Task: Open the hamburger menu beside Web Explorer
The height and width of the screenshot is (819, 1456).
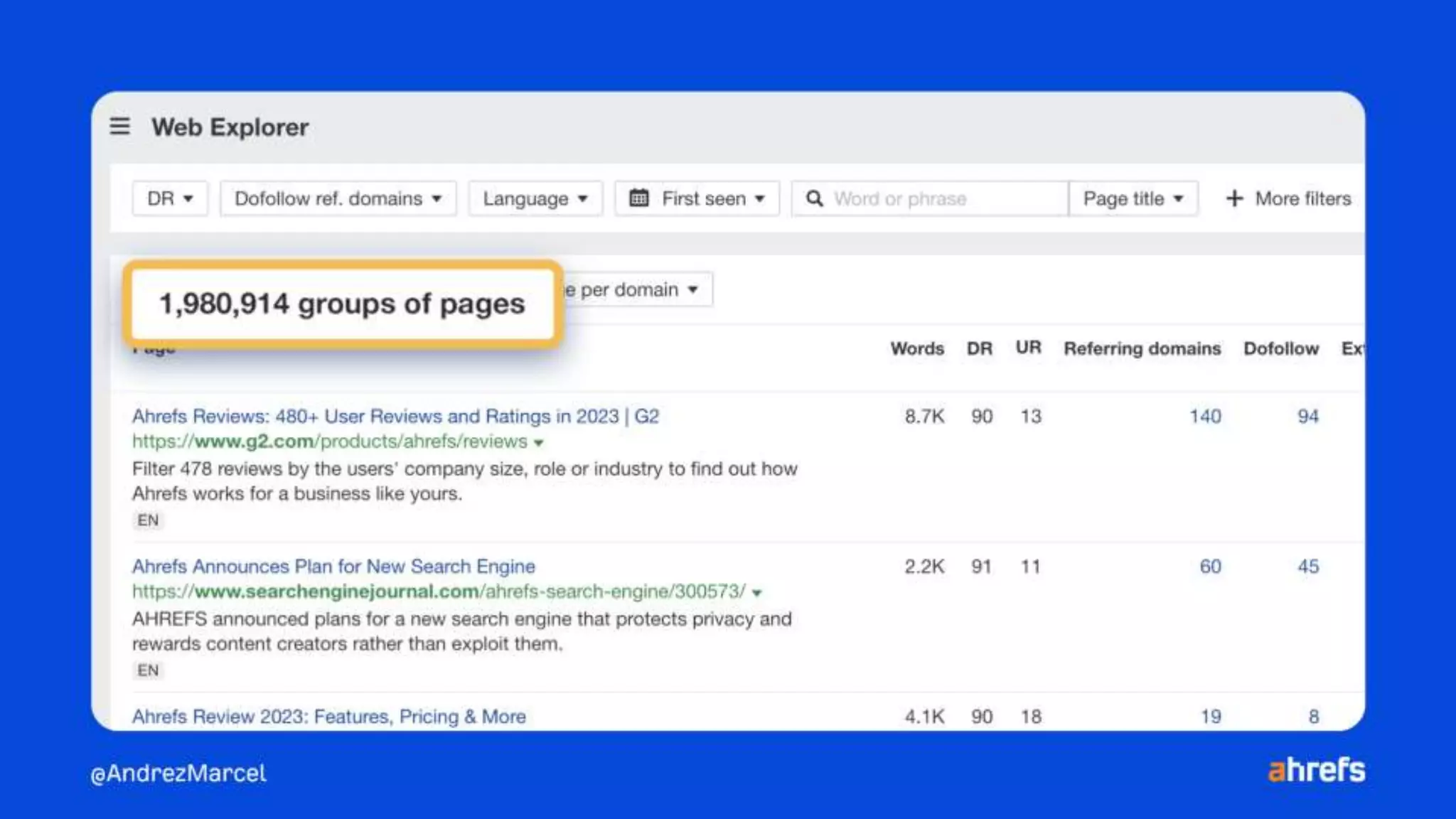Action: (x=119, y=127)
